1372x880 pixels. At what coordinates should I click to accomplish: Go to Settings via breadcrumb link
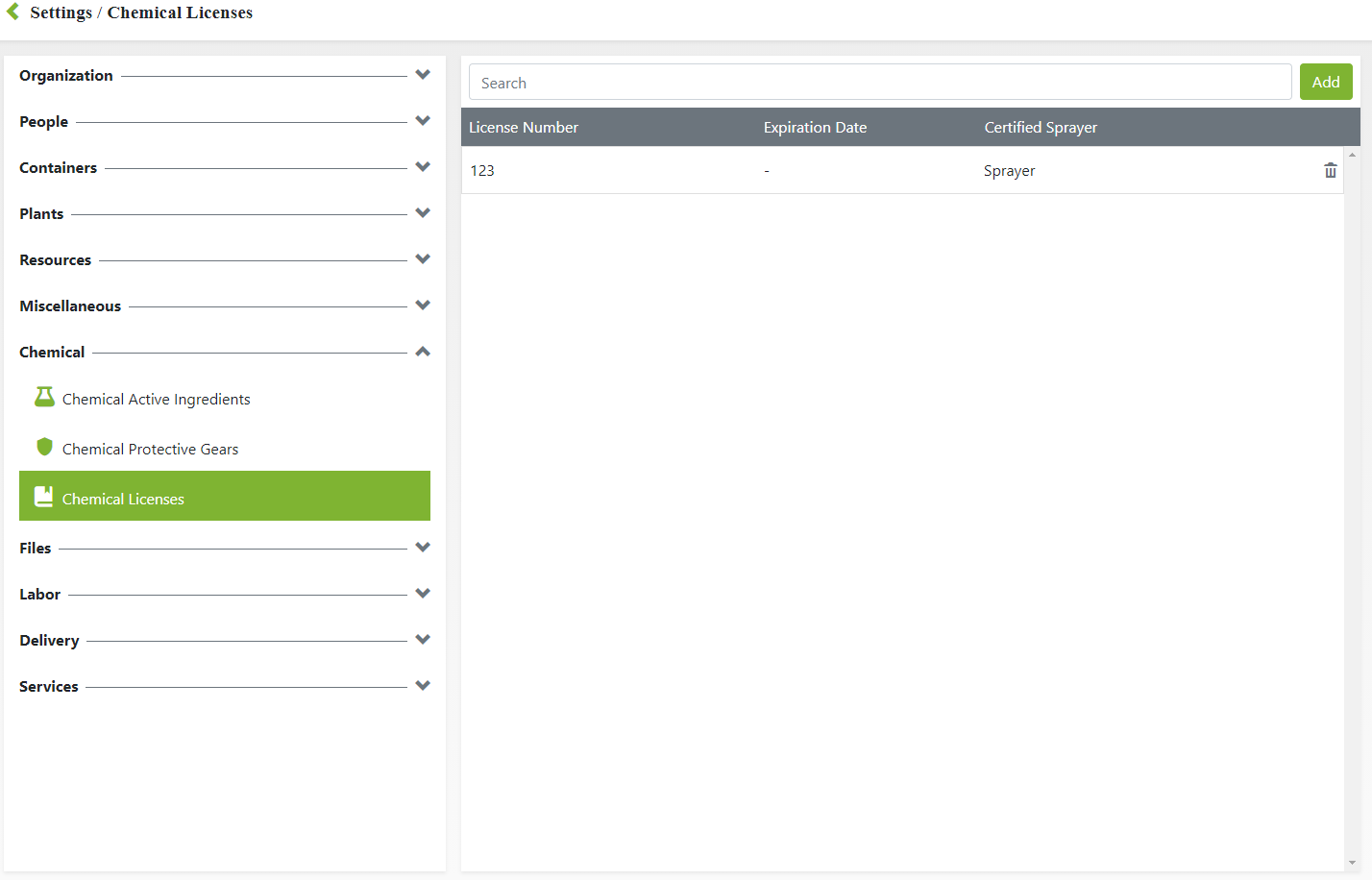coord(61,12)
